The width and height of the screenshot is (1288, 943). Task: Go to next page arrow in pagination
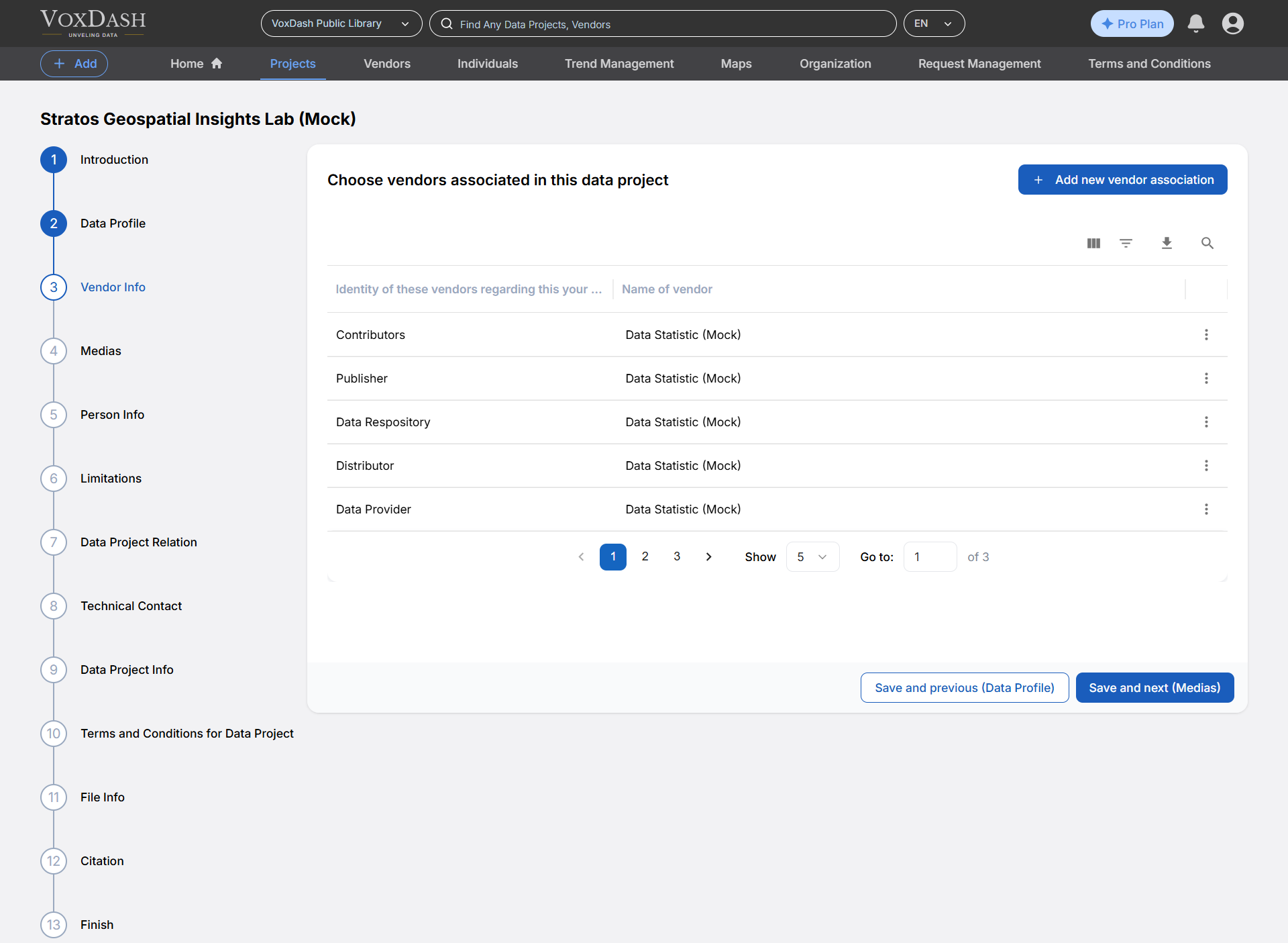coord(709,557)
